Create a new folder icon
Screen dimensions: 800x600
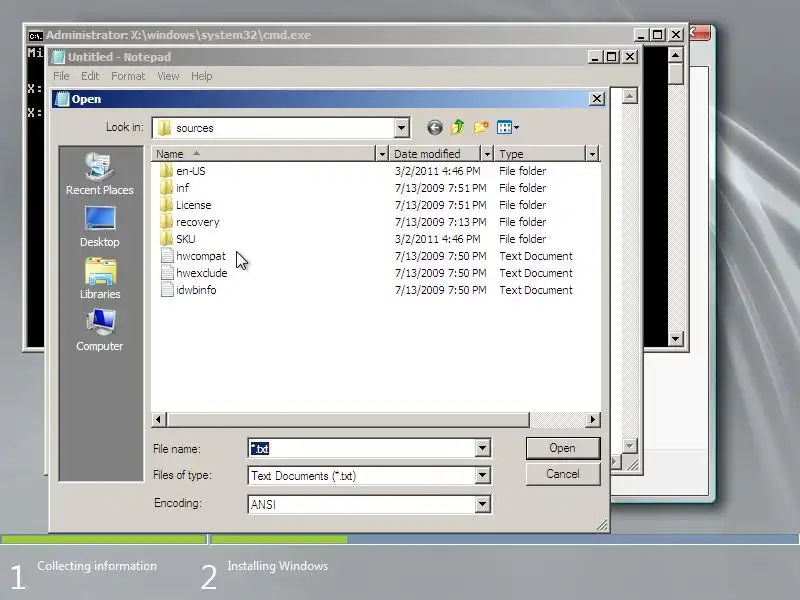481,127
